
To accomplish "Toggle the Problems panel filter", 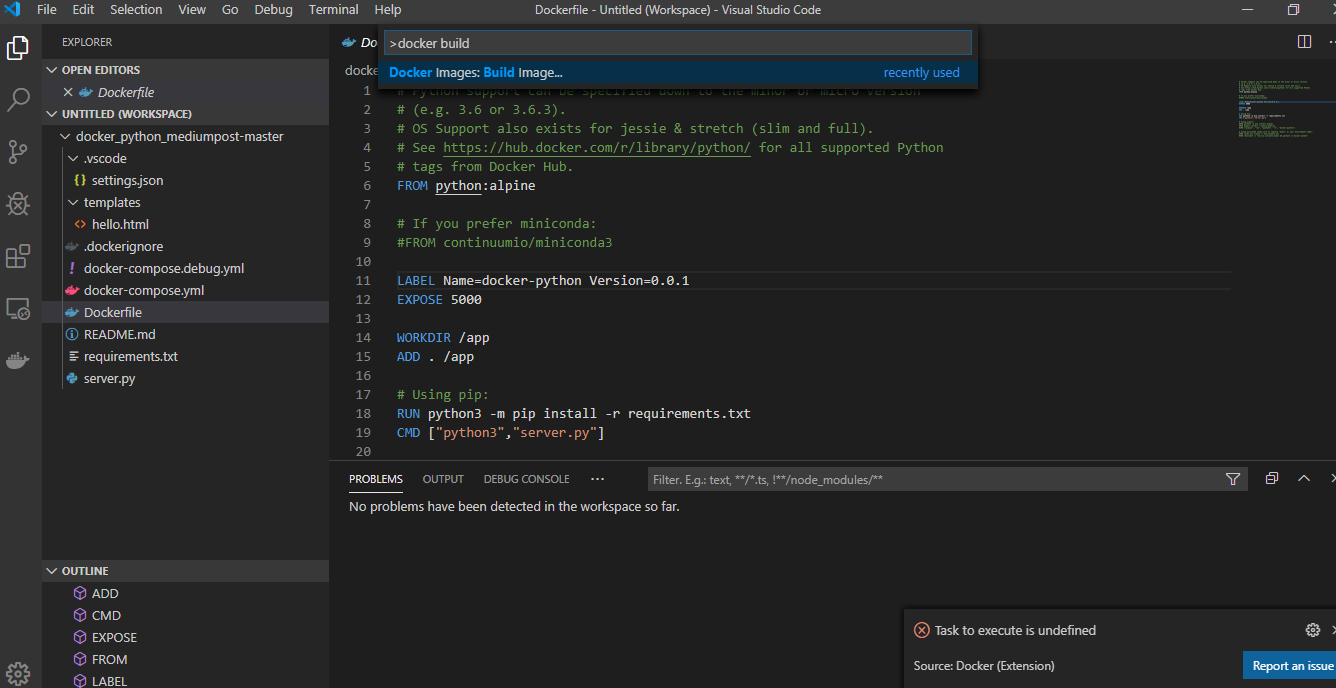I will pyautogui.click(x=1233, y=479).
